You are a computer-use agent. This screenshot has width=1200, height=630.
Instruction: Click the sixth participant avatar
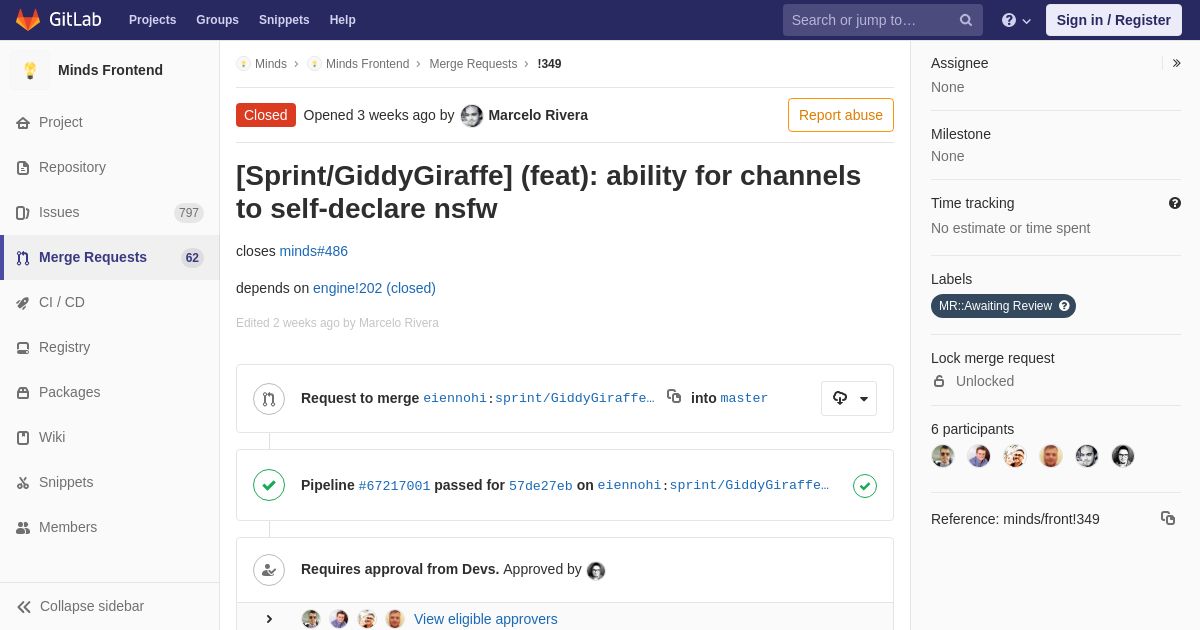coord(1123,456)
